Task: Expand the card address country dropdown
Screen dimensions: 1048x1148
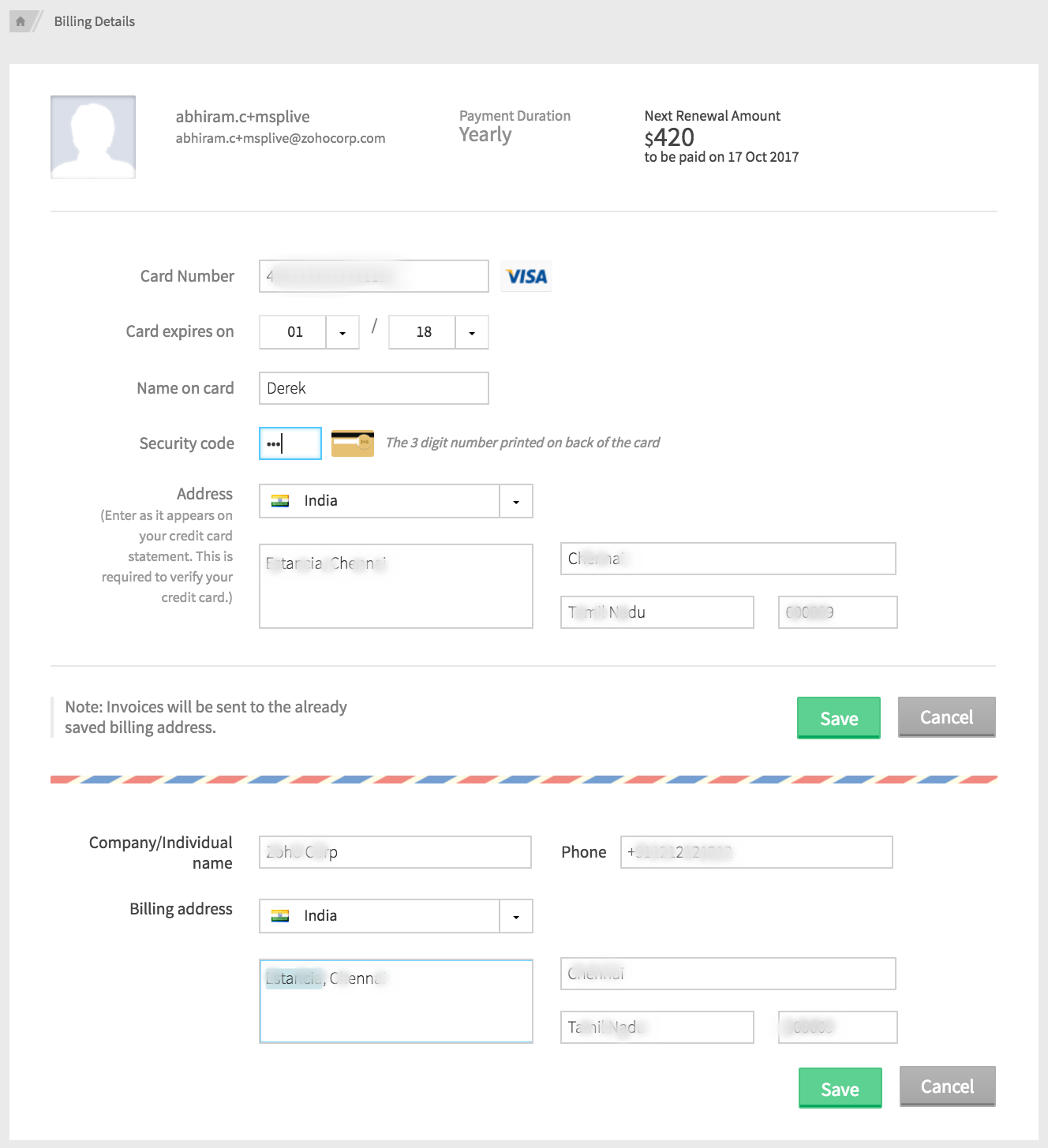Action: [x=516, y=501]
